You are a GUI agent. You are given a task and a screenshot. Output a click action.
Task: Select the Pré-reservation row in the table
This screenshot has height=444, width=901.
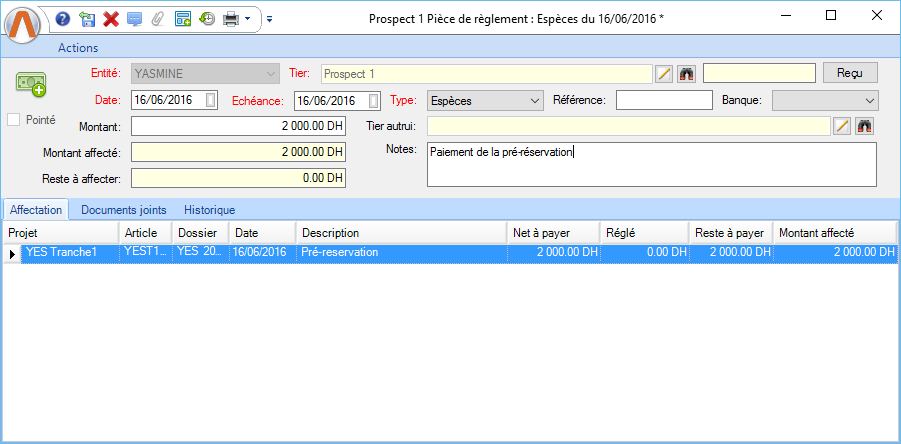click(x=400, y=253)
